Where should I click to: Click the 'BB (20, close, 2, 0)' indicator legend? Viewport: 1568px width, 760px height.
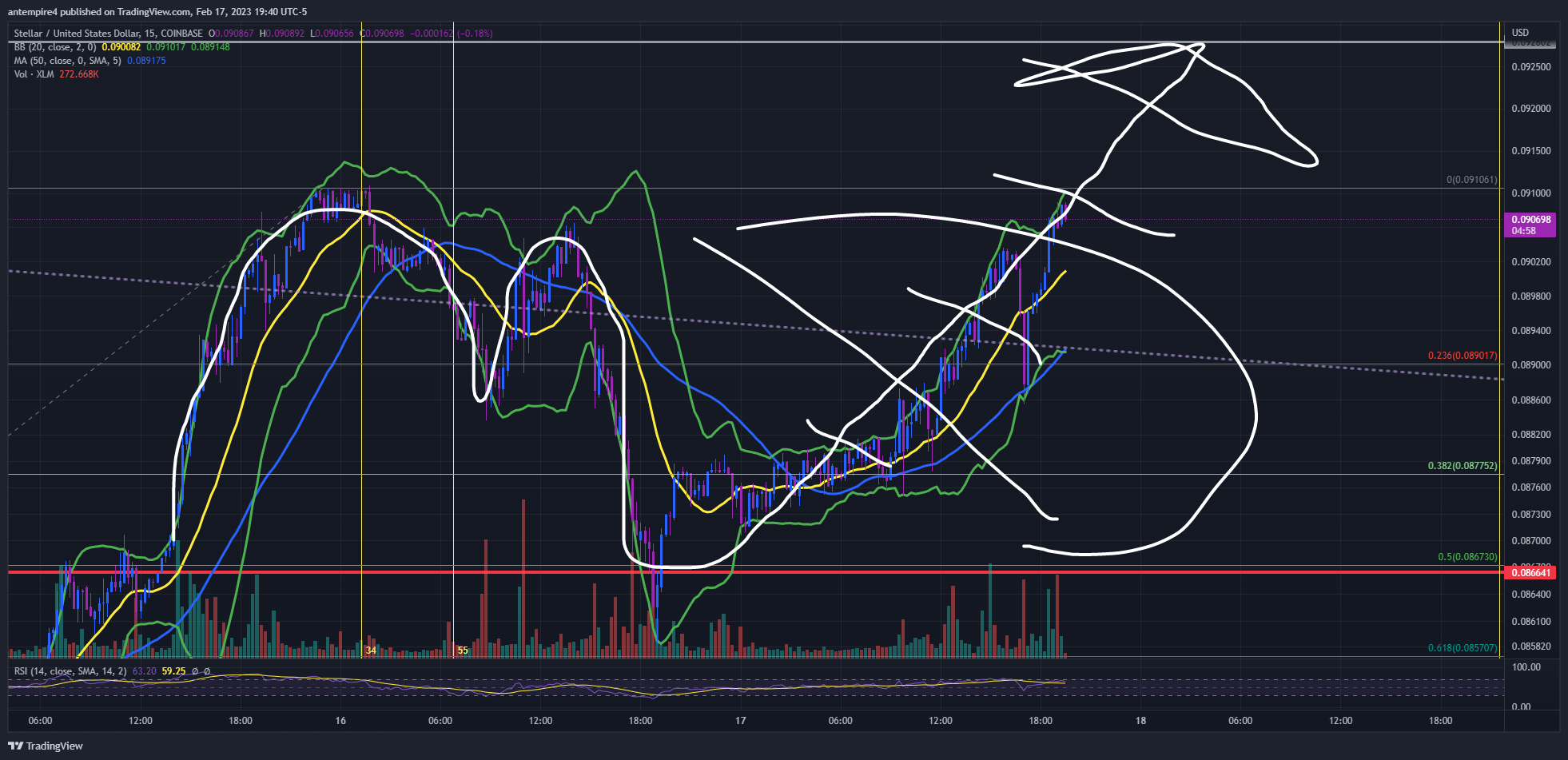pyautogui.click(x=56, y=47)
